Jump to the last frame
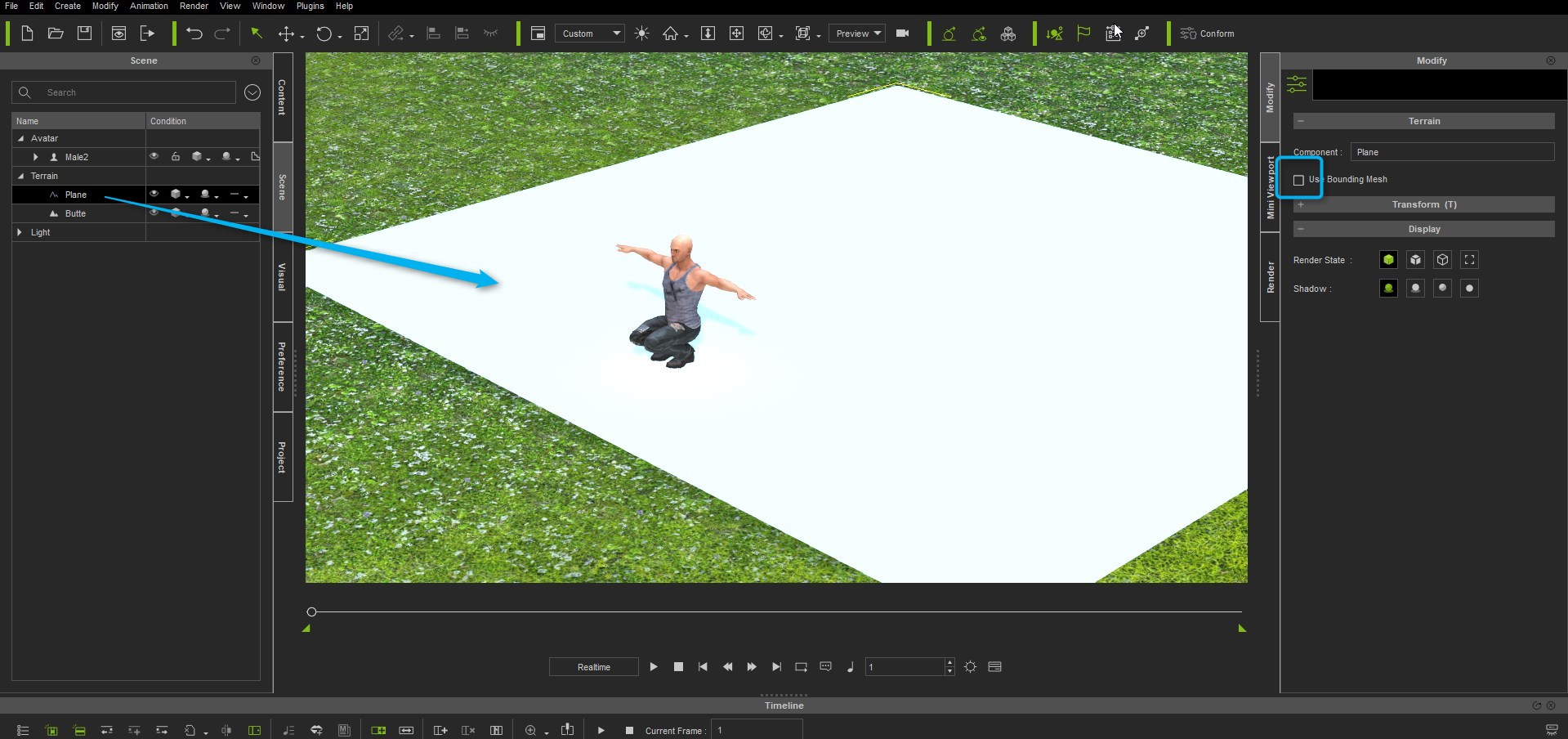 (776, 667)
